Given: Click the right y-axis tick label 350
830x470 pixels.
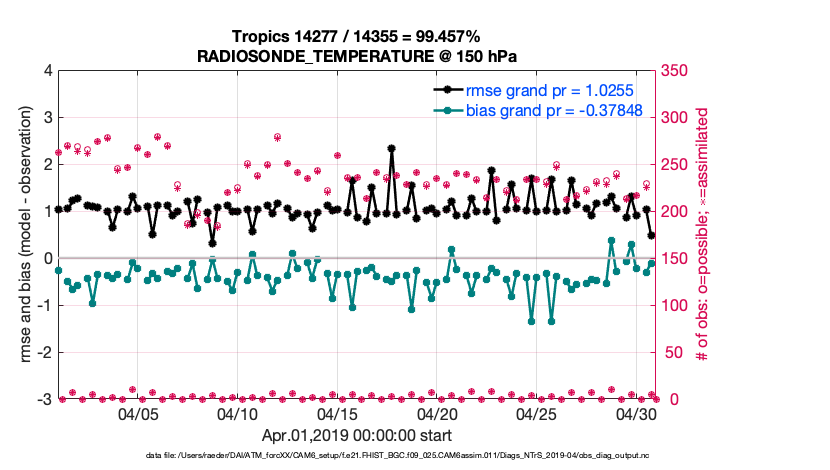Looking at the screenshot, I should coord(675,71).
